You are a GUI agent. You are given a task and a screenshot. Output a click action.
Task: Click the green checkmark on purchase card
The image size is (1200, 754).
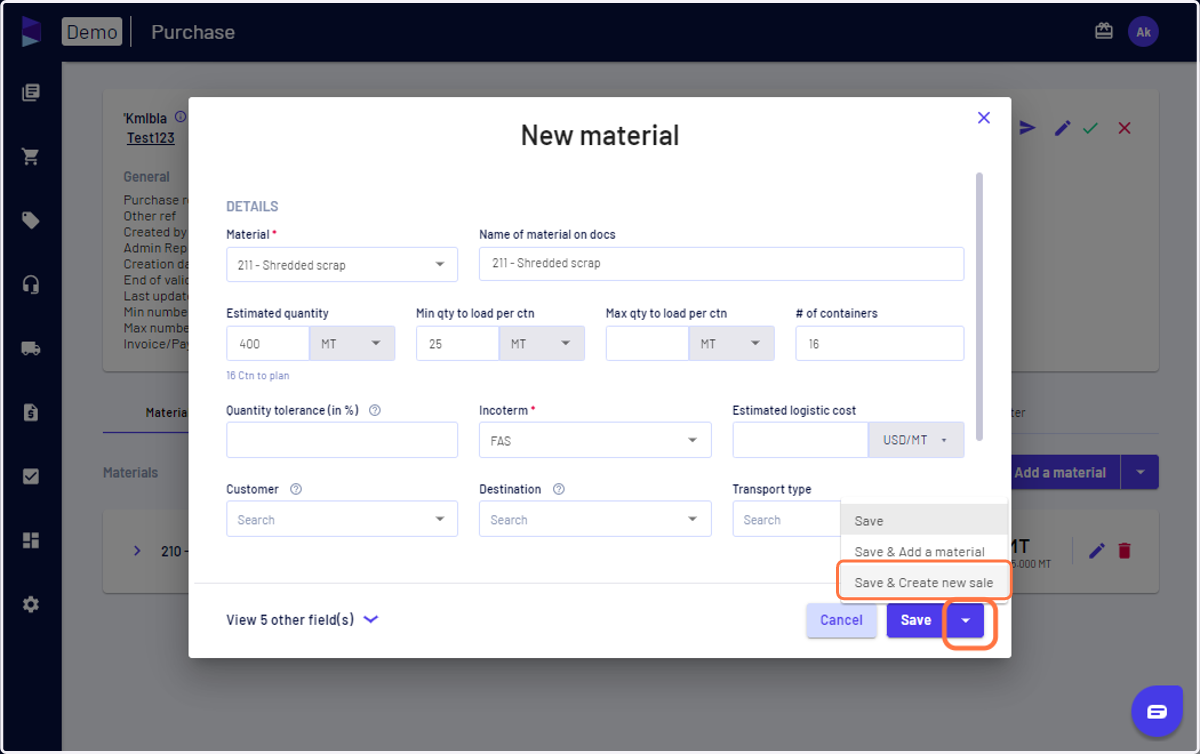coord(1091,128)
